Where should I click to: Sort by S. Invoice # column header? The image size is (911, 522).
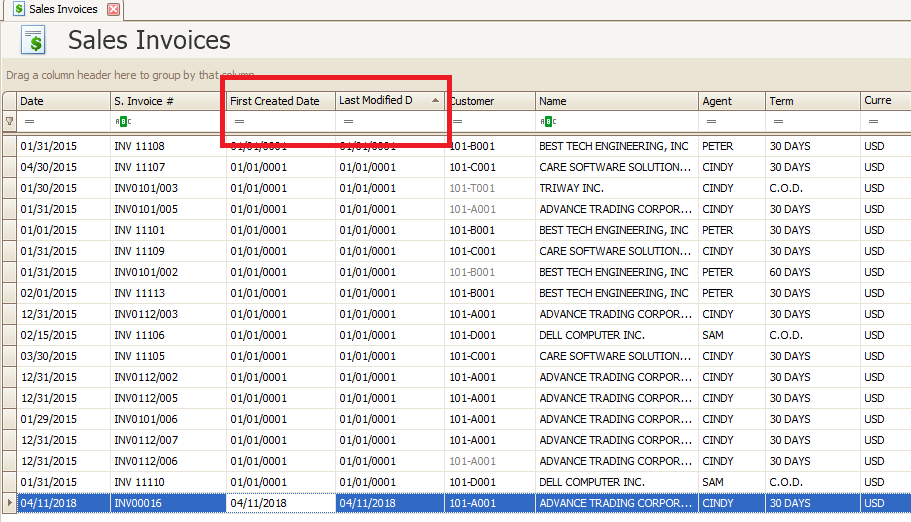(168, 101)
